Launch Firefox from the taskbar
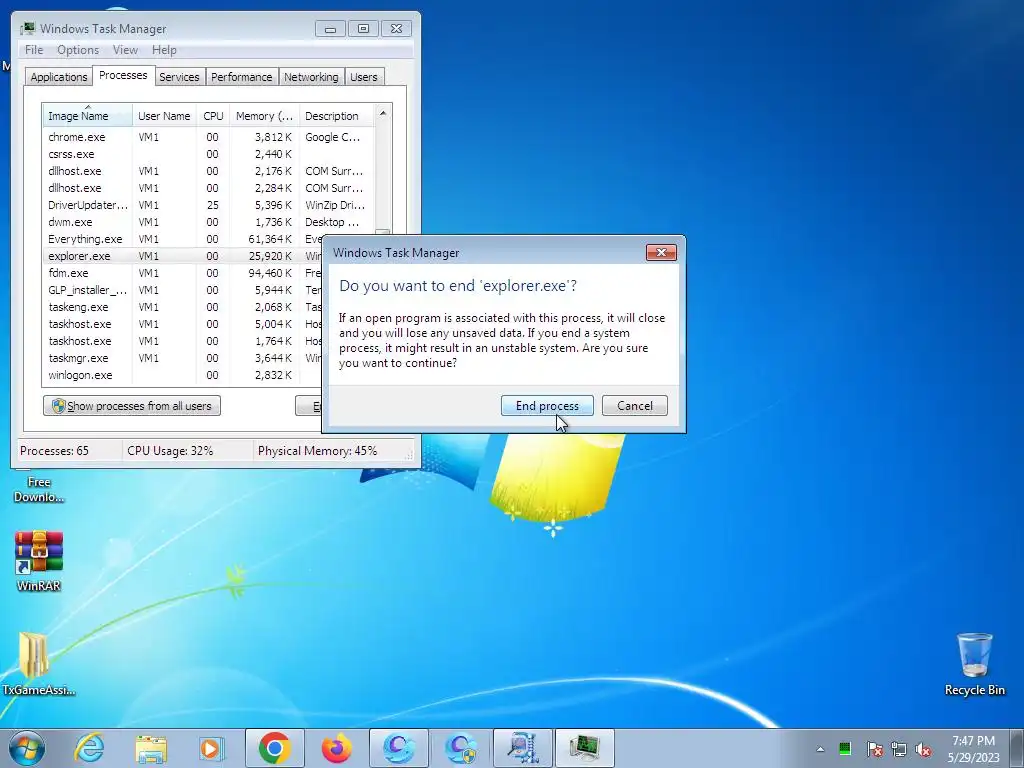 [336, 748]
